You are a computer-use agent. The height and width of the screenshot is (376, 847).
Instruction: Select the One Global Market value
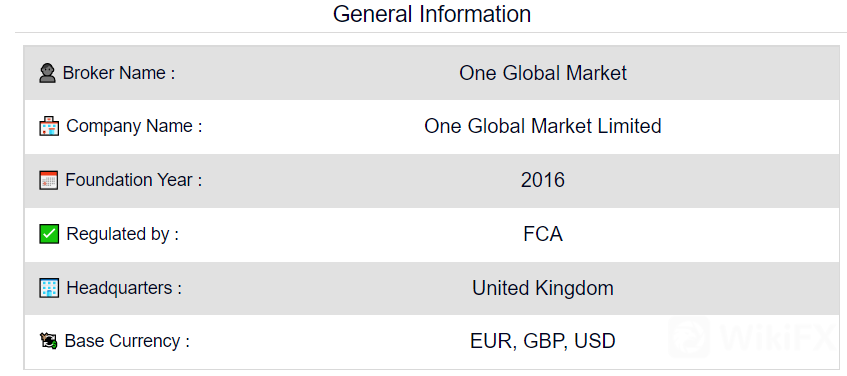pyautogui.click(x=543, y=73)
